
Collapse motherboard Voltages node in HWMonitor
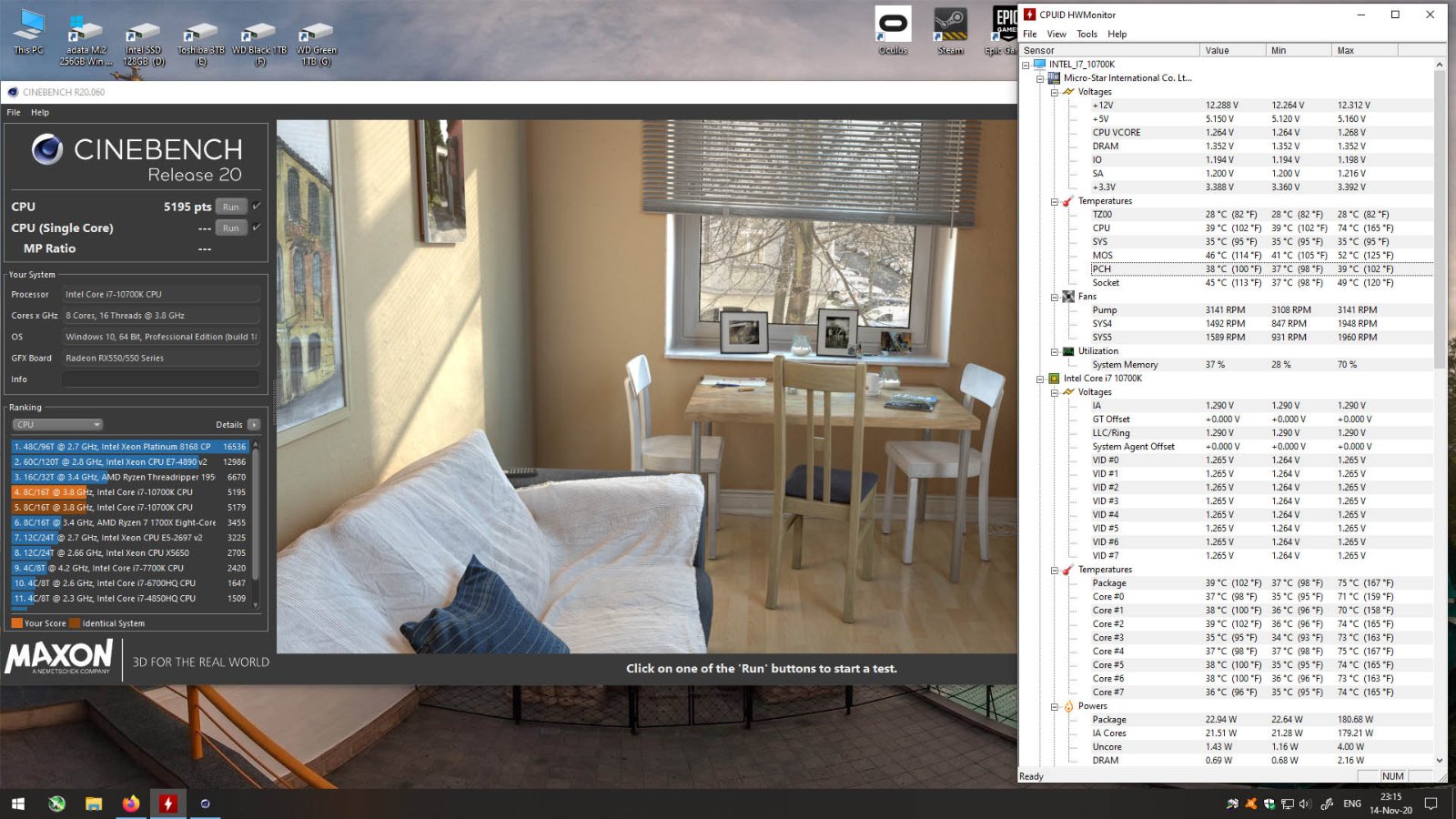point(1055,92)
